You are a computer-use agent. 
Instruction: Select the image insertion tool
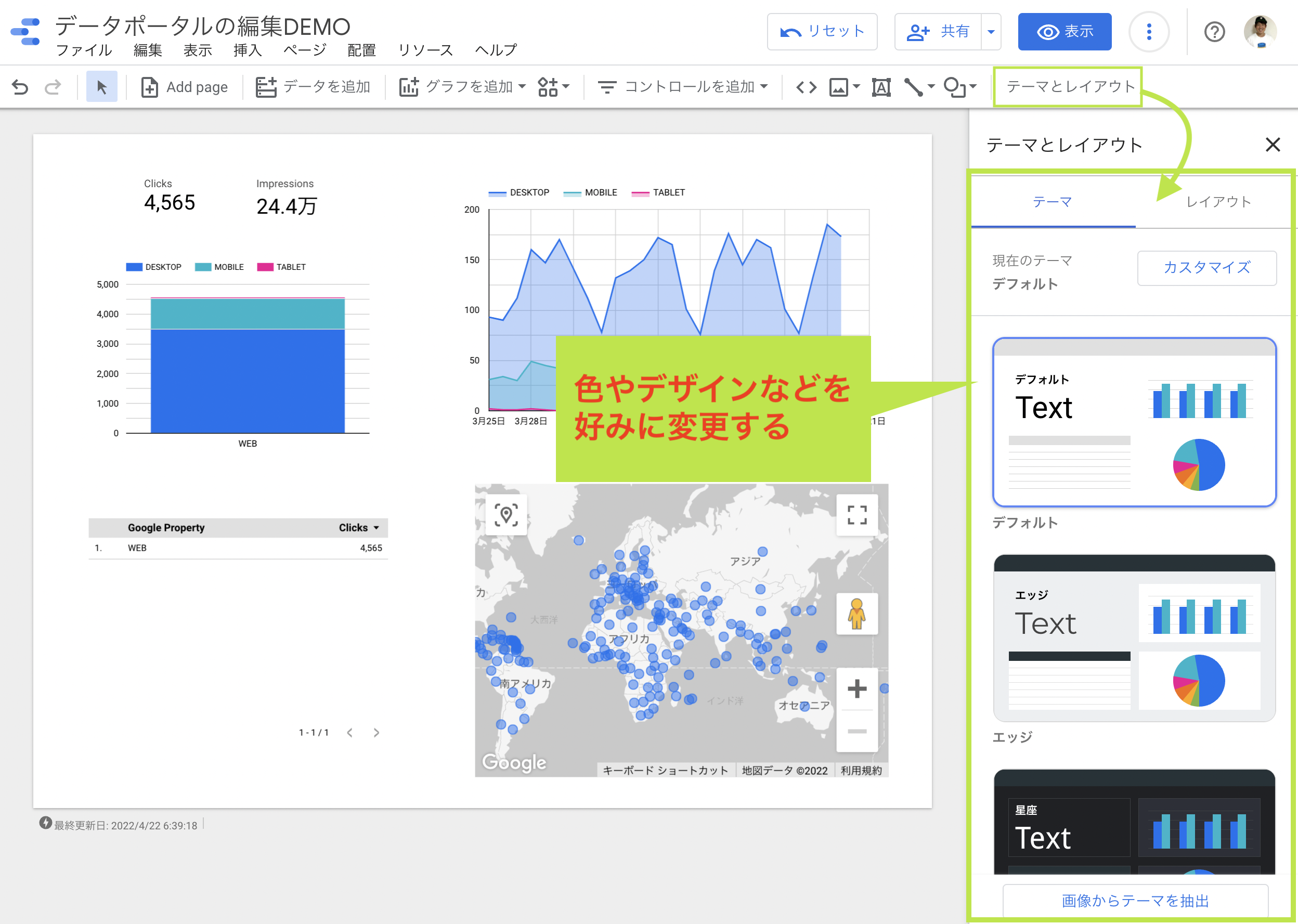pos(838,87)
